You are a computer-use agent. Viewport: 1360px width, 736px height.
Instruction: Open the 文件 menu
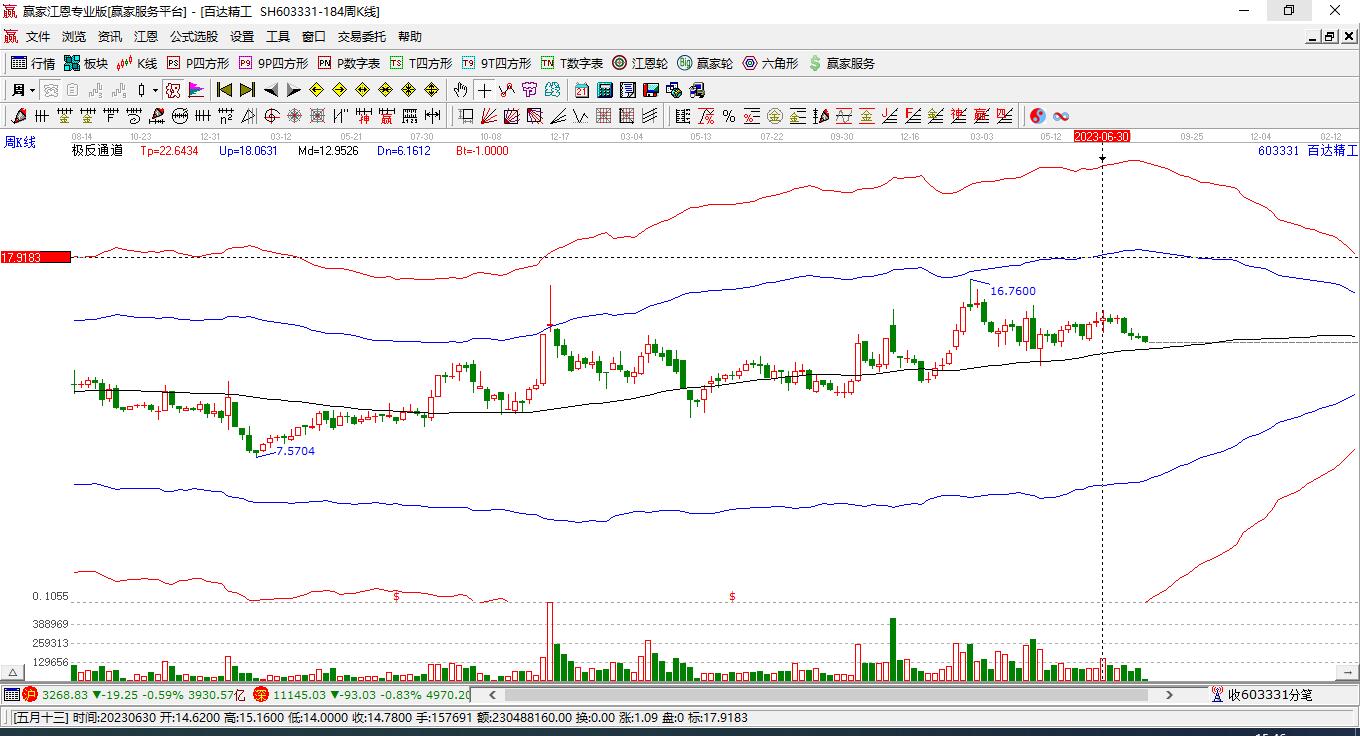(x=38, y=37)
